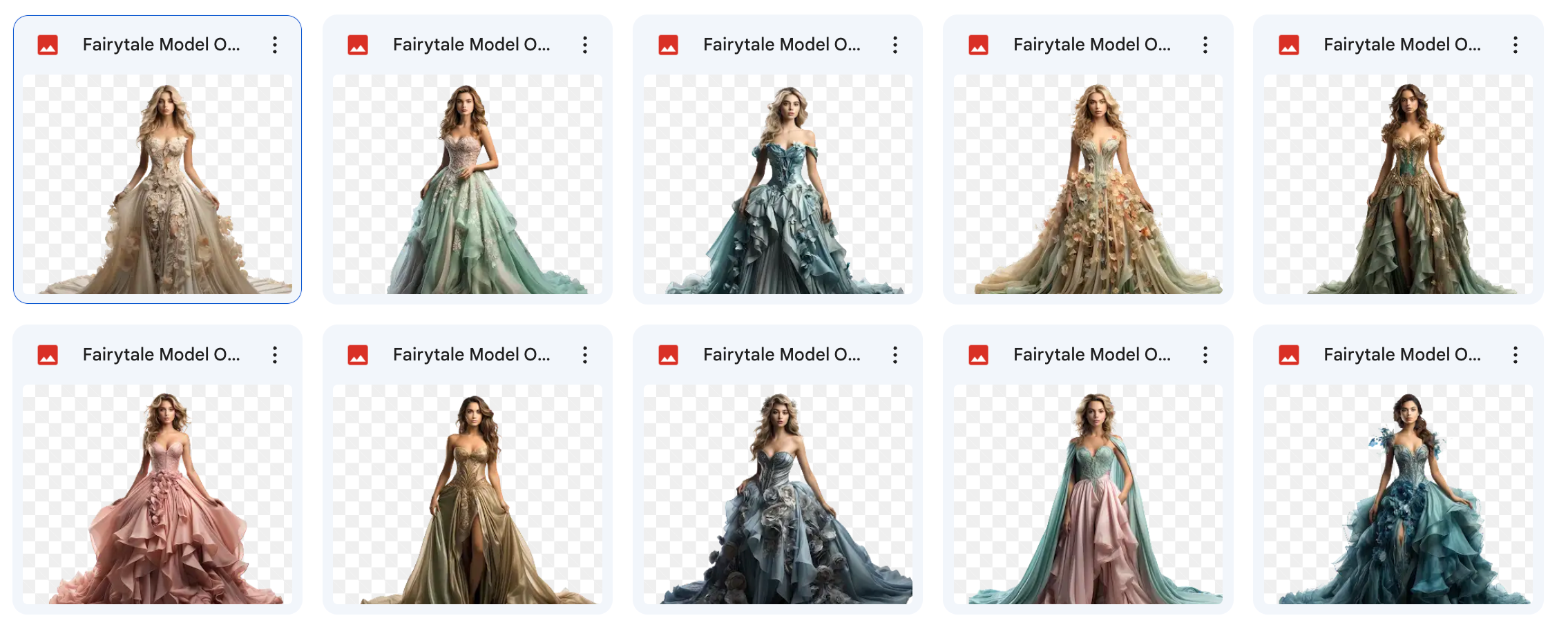Click the image icon on the mint green gown file card
The image size is (1568, 627).
pos(358,44)
